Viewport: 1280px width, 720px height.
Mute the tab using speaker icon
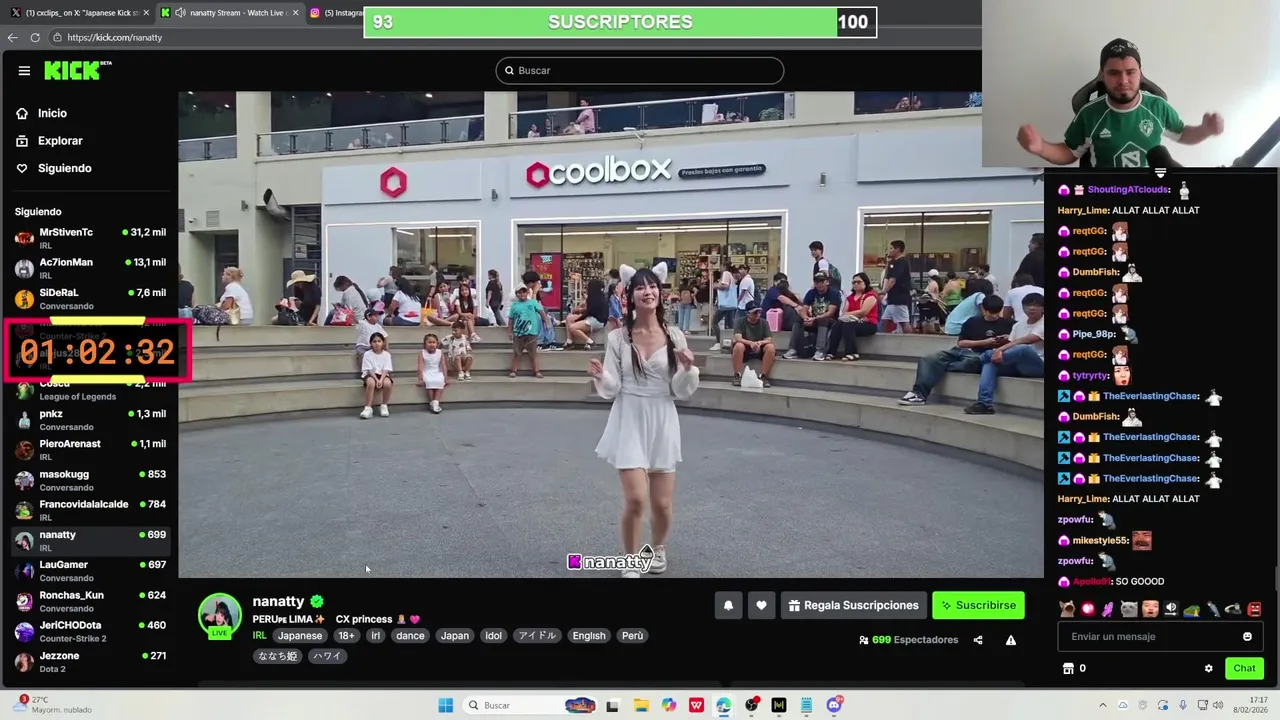pos(179,13)
